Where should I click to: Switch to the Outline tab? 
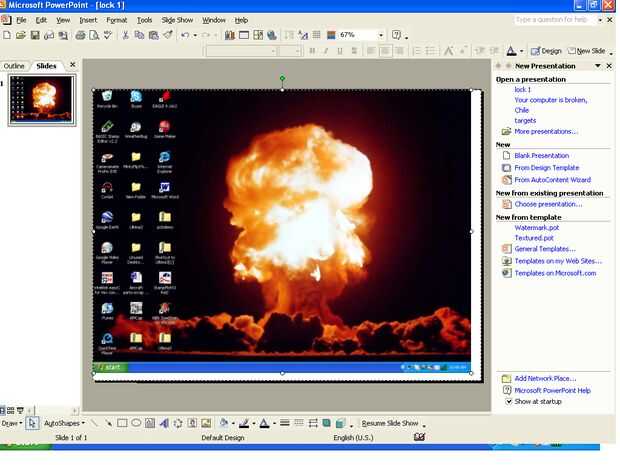pyautogui.click(x=14, y=66)
